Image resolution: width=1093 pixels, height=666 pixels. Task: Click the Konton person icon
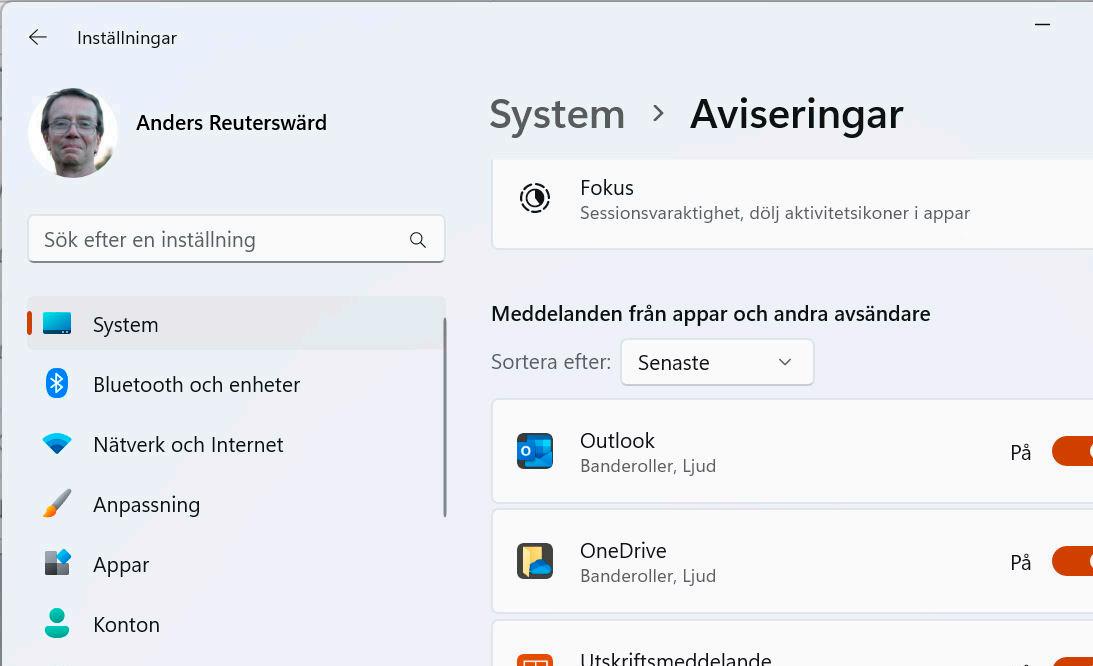coord(57,624)
